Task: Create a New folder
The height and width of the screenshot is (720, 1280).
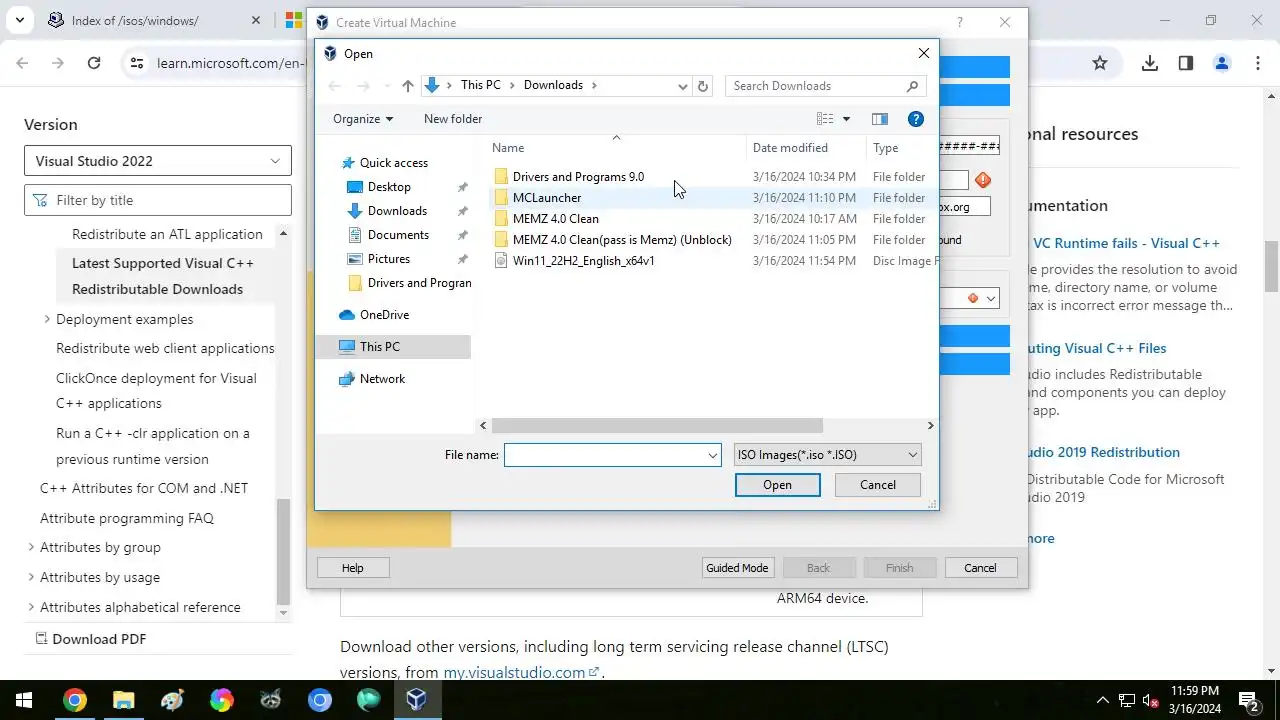Action: [453, 119]
